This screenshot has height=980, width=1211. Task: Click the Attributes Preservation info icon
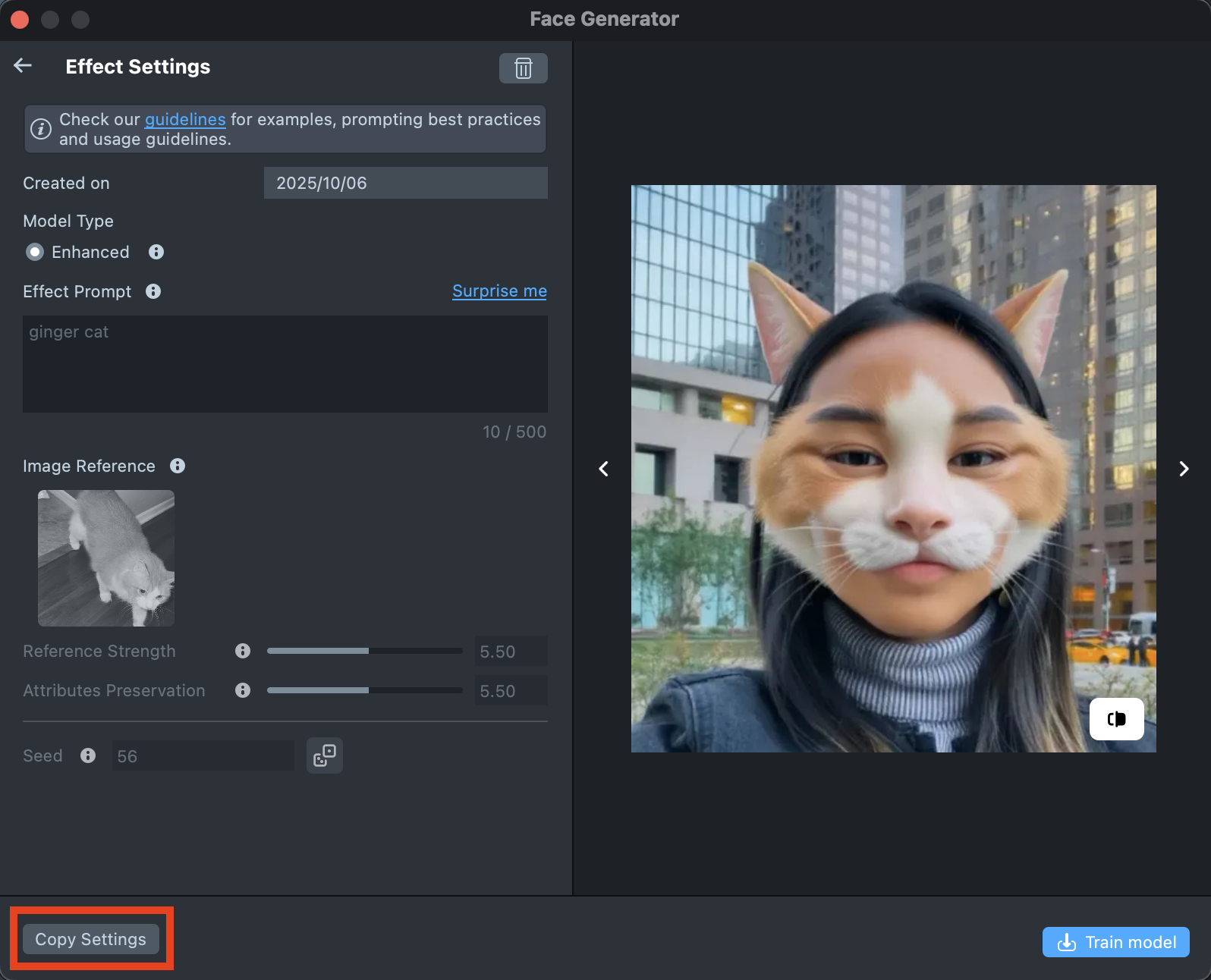[243, 690]
